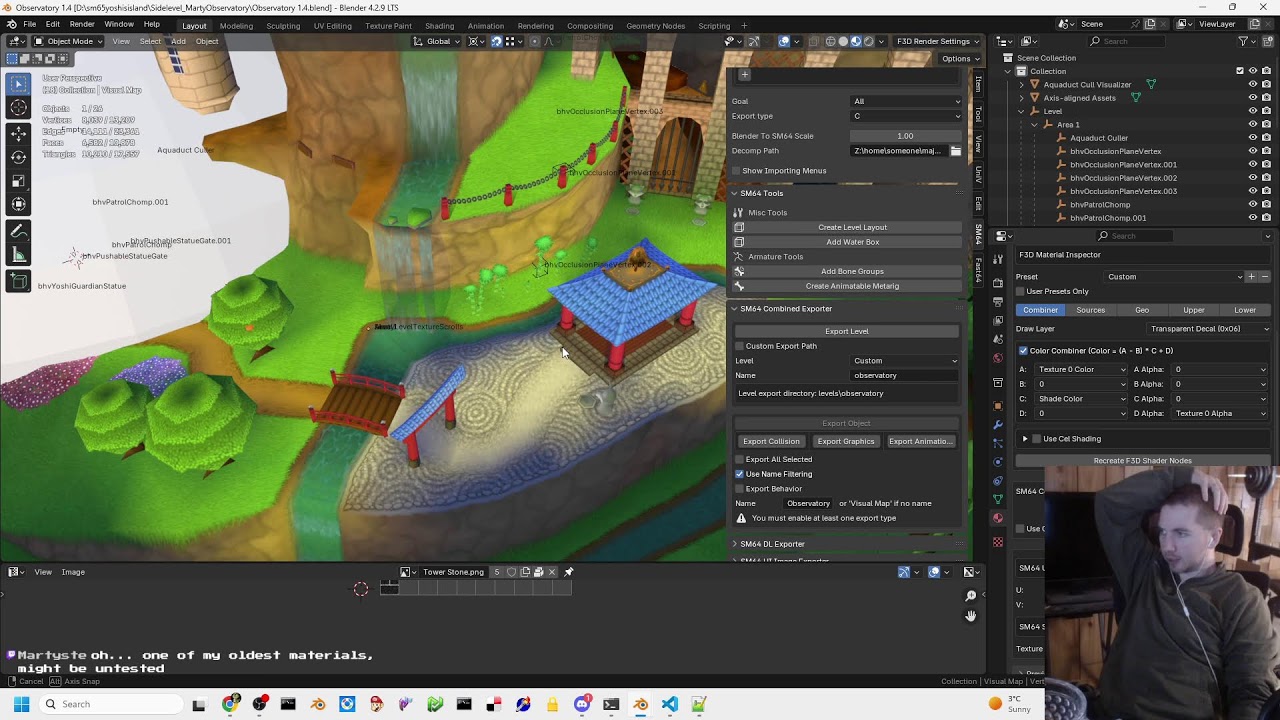Activate the 3D Cursor tool
Viewport: 1280px width, 720px height.
pyautogui.click(x=18, y=108)
